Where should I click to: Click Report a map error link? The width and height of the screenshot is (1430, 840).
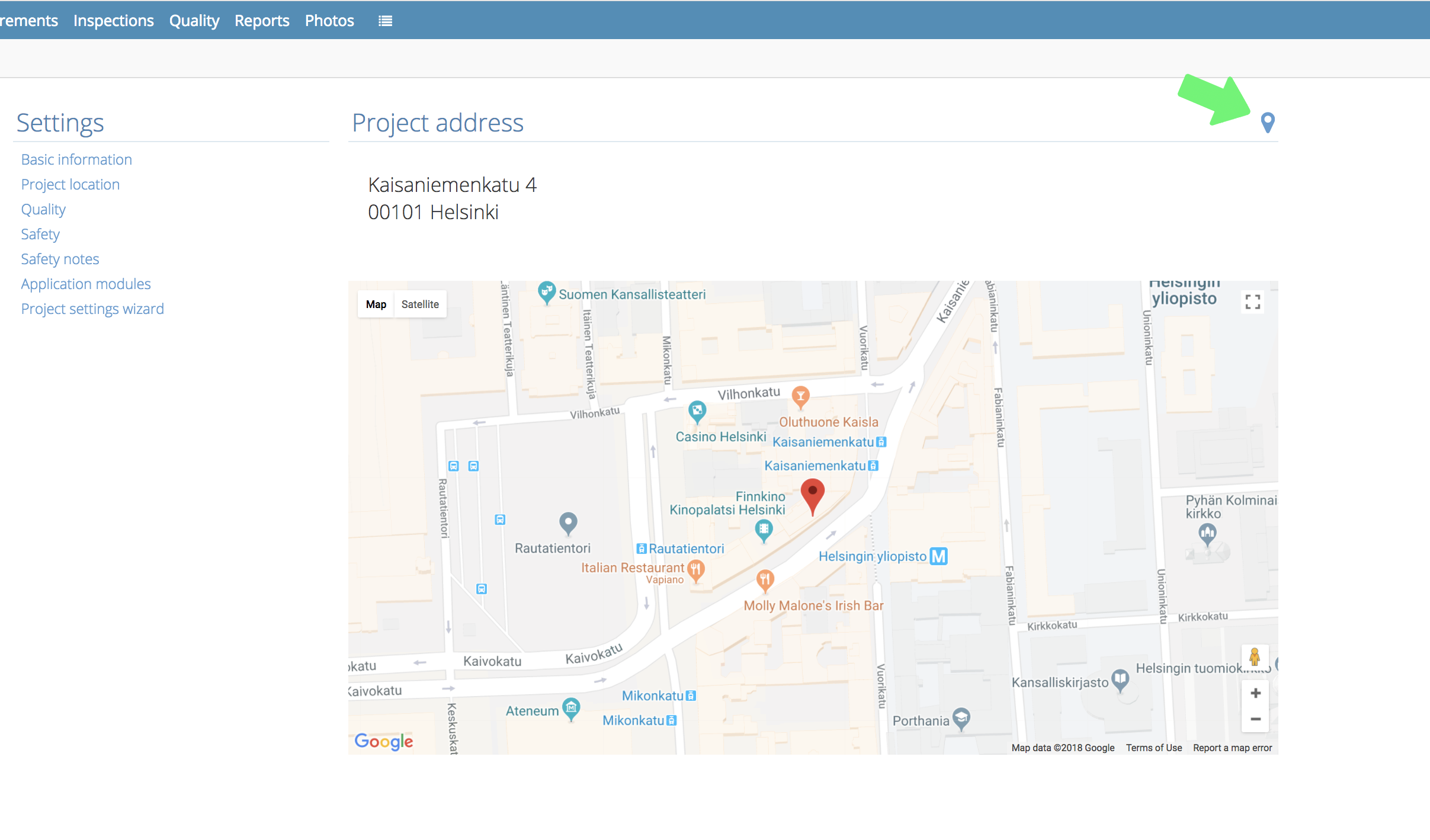pyautogui.click(x=1232, y=748)
